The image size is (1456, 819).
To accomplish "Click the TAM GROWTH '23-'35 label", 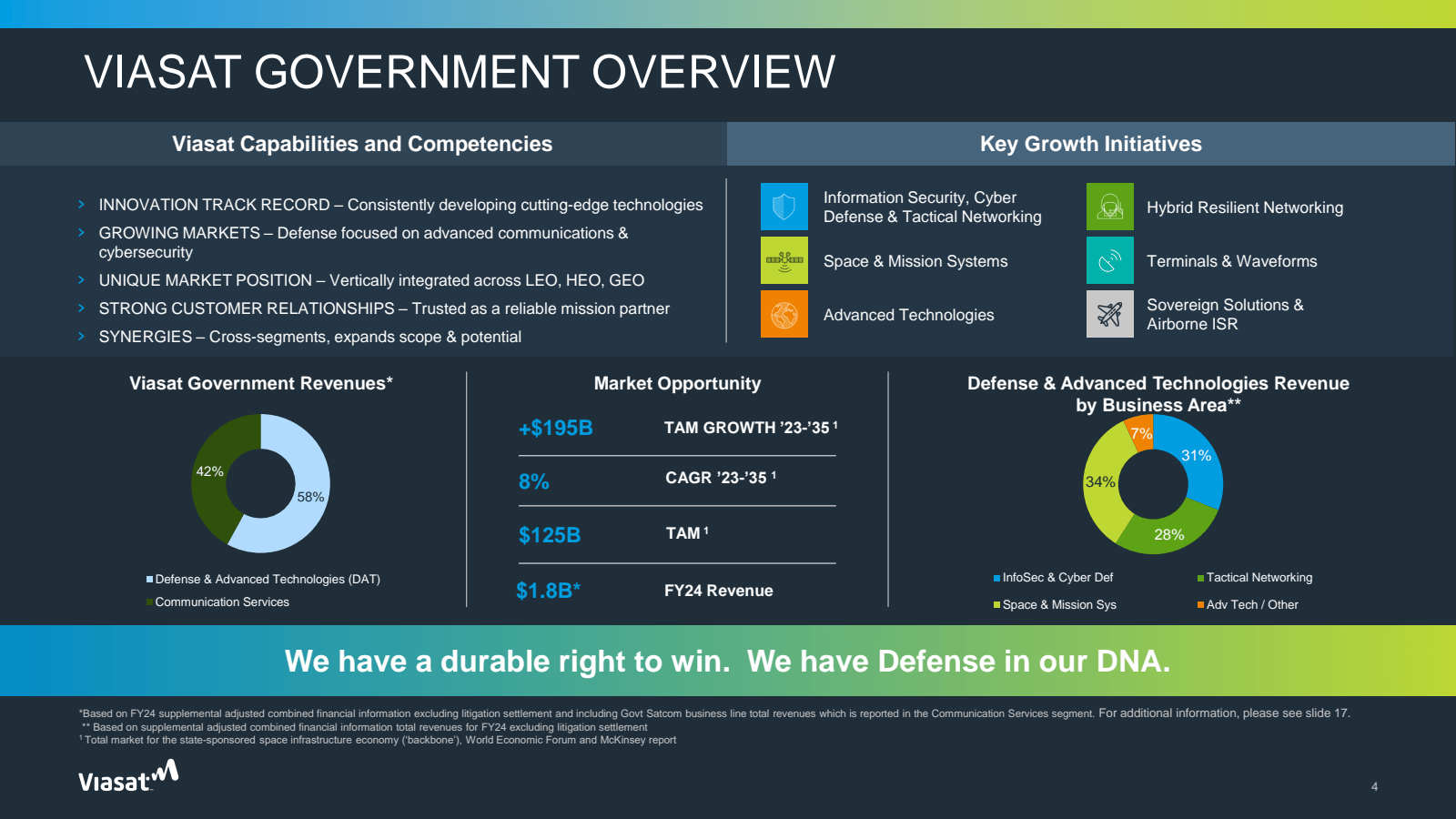I will click(751, 427).
